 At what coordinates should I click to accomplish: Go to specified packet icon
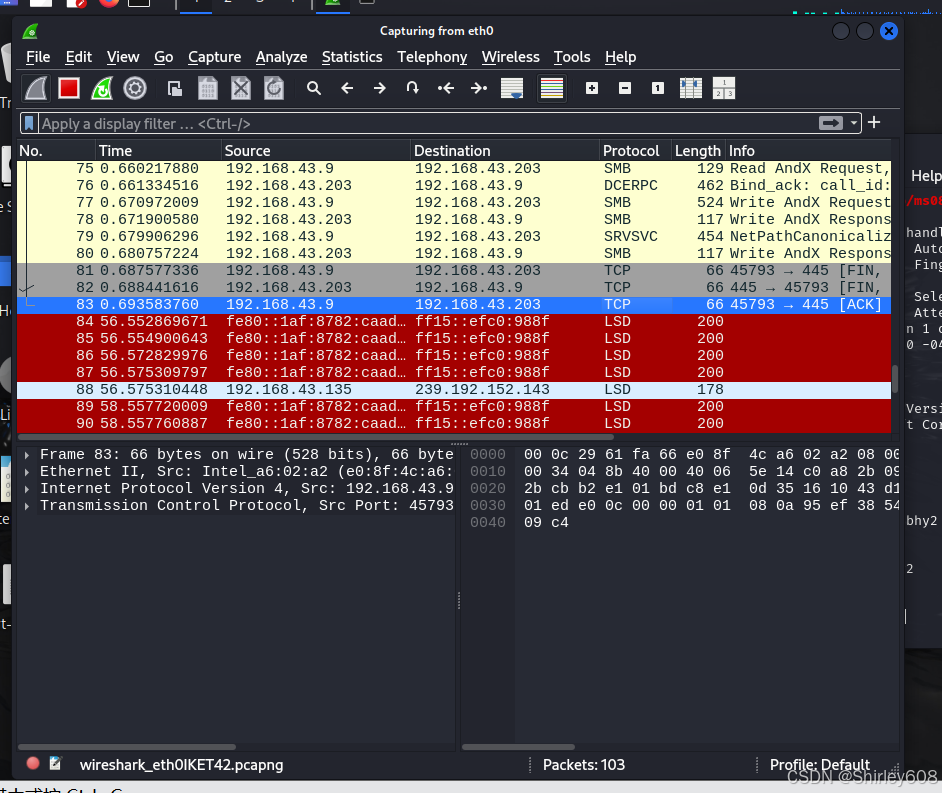[x=412, y=89]
